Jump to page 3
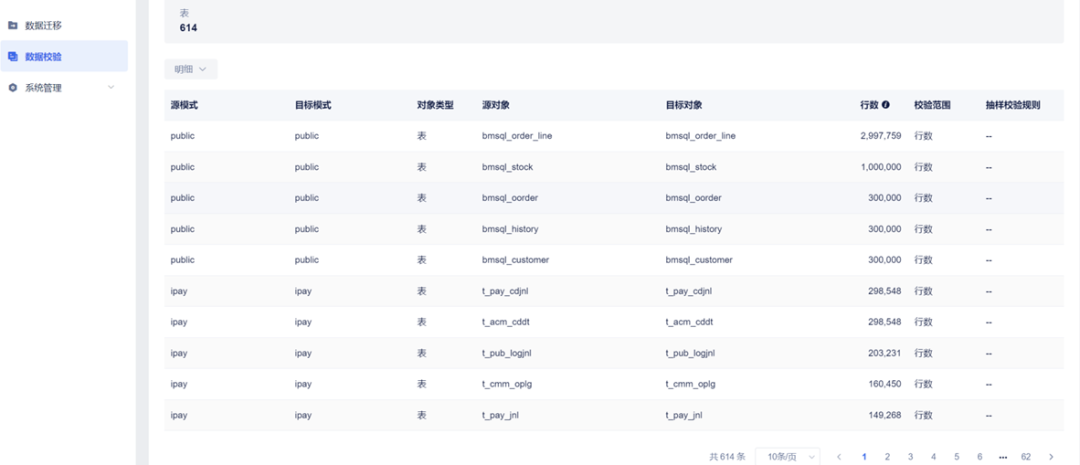 point(911,457)
